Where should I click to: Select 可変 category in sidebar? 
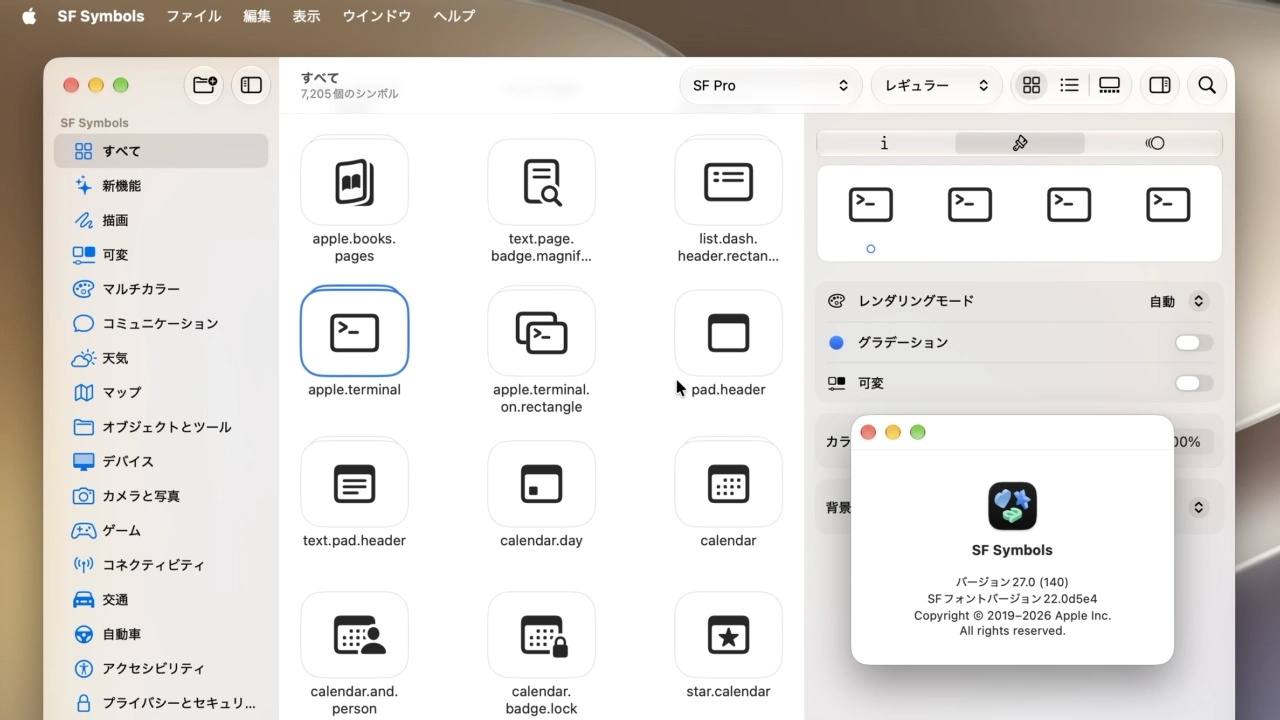click(x=161, y=255)
